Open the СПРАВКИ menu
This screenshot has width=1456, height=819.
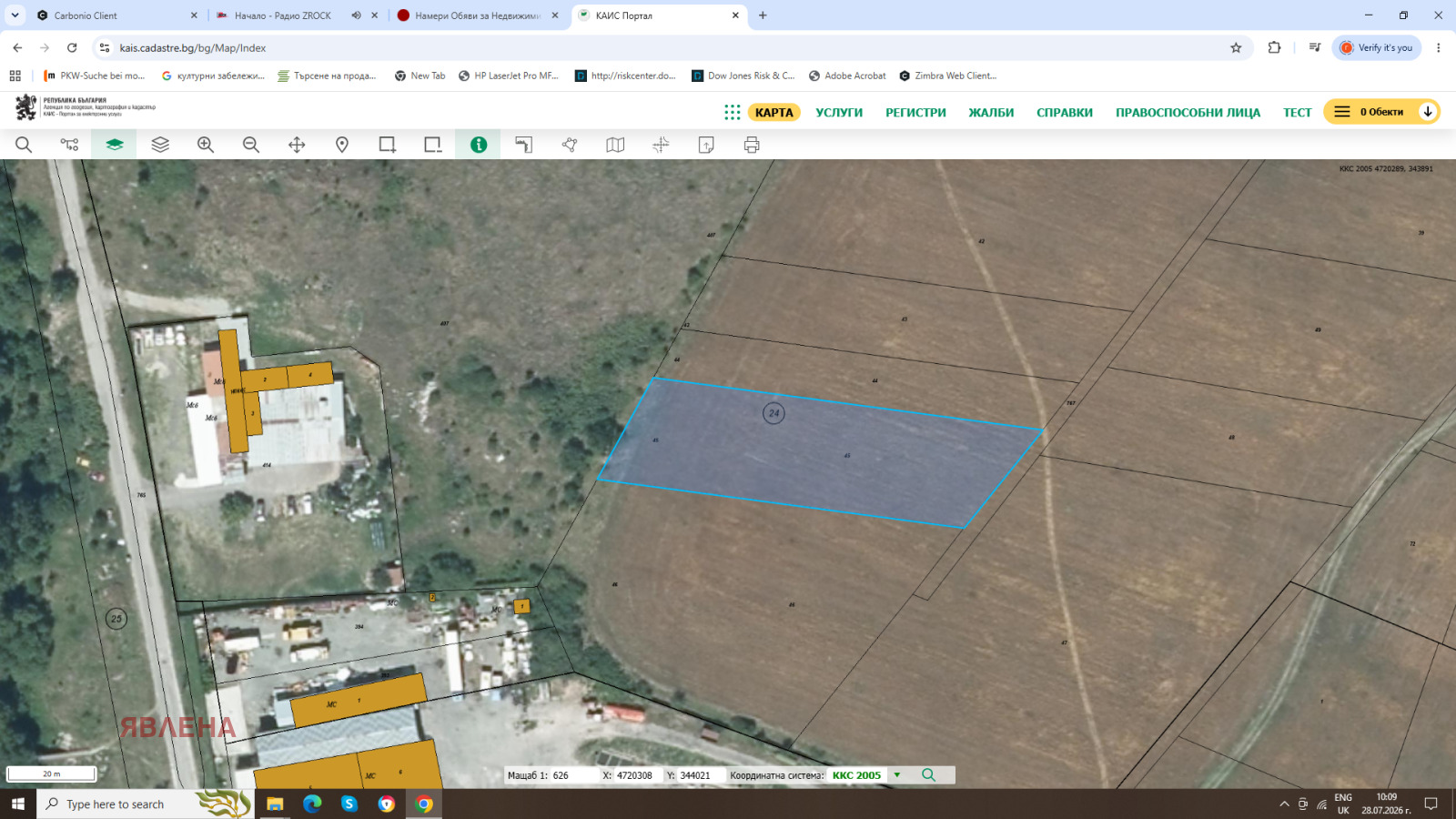pos(1065,113)
